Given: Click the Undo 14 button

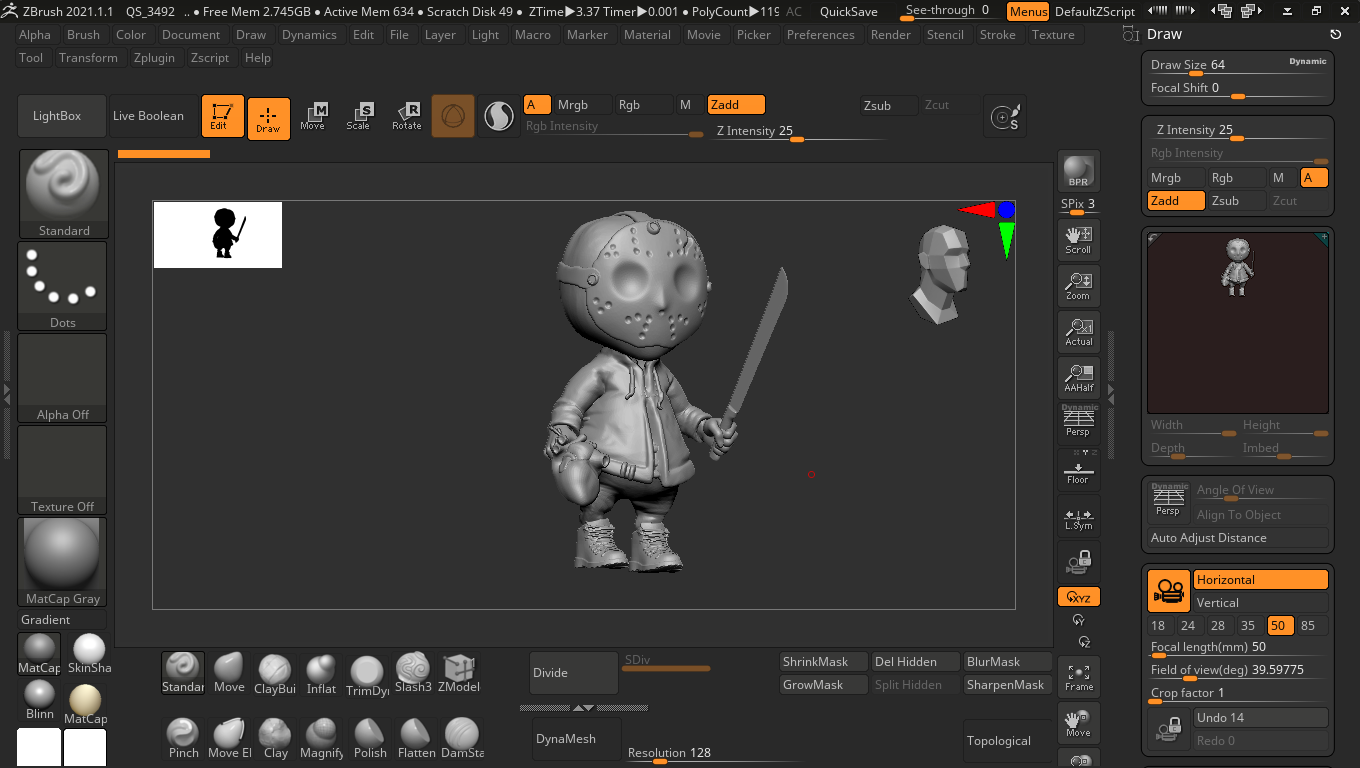Looking at the screenshot, I should (x=1260, y=717).
